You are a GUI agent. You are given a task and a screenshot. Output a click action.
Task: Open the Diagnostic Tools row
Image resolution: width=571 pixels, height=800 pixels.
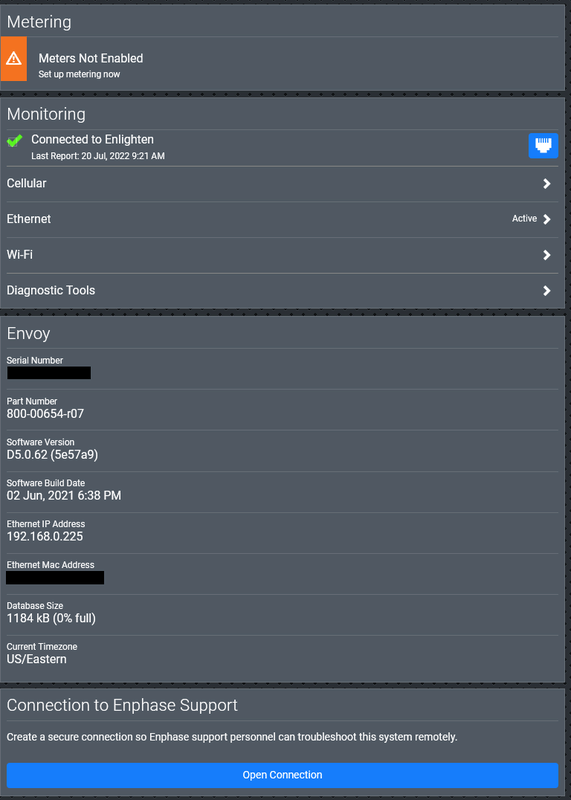pyautogui.click(x=282, y=291)
